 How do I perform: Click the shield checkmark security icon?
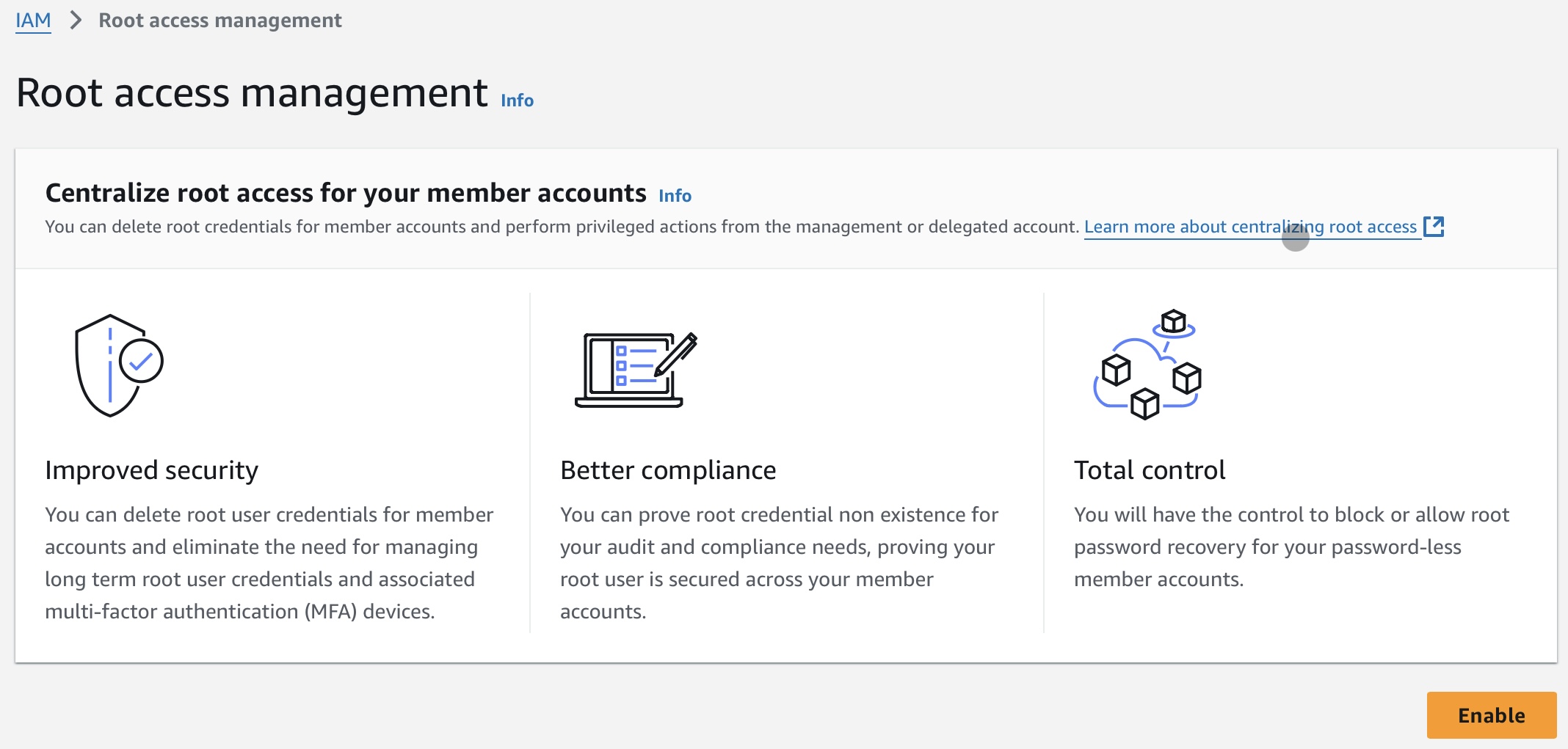click(119, 365)
